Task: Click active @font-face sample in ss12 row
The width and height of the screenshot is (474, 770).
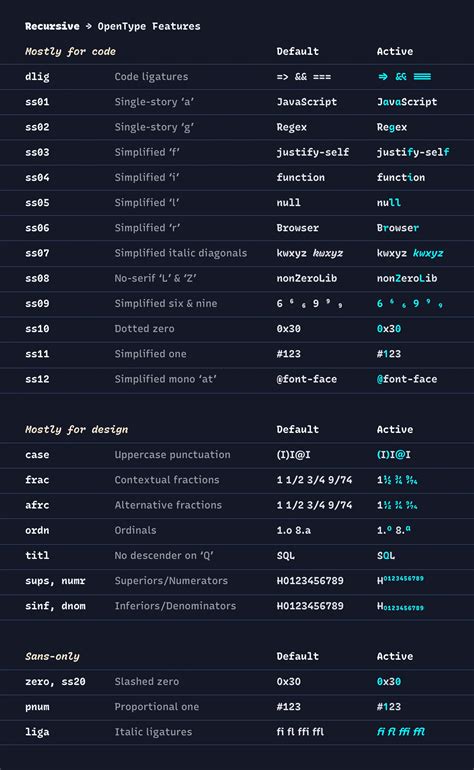Action: point(407,379)
